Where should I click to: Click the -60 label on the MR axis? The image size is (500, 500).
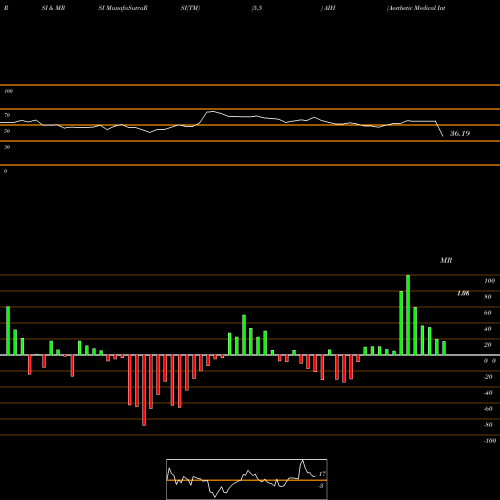(488, 409)
